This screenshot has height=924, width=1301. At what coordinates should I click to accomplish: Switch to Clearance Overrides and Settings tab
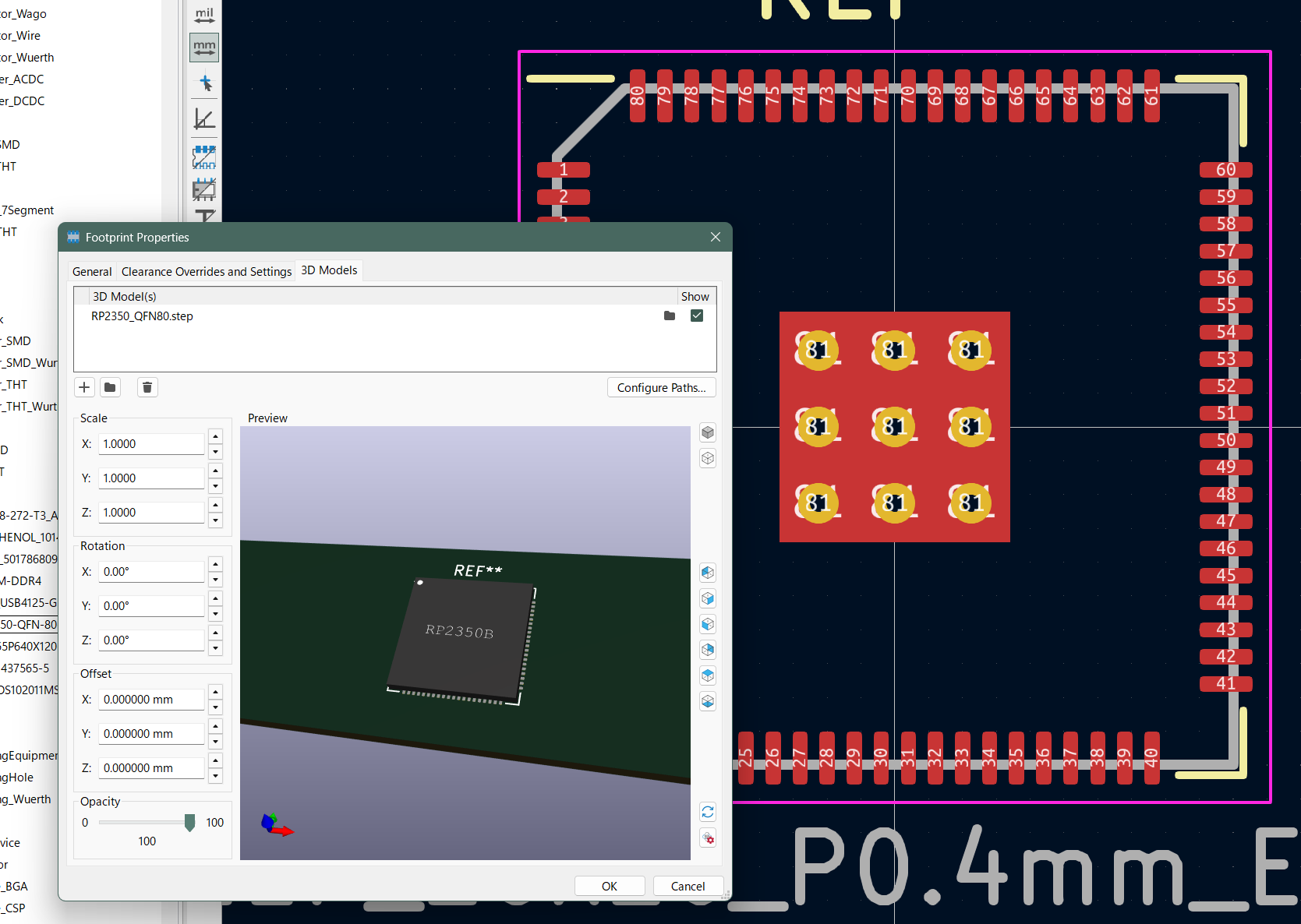[207, 271]
